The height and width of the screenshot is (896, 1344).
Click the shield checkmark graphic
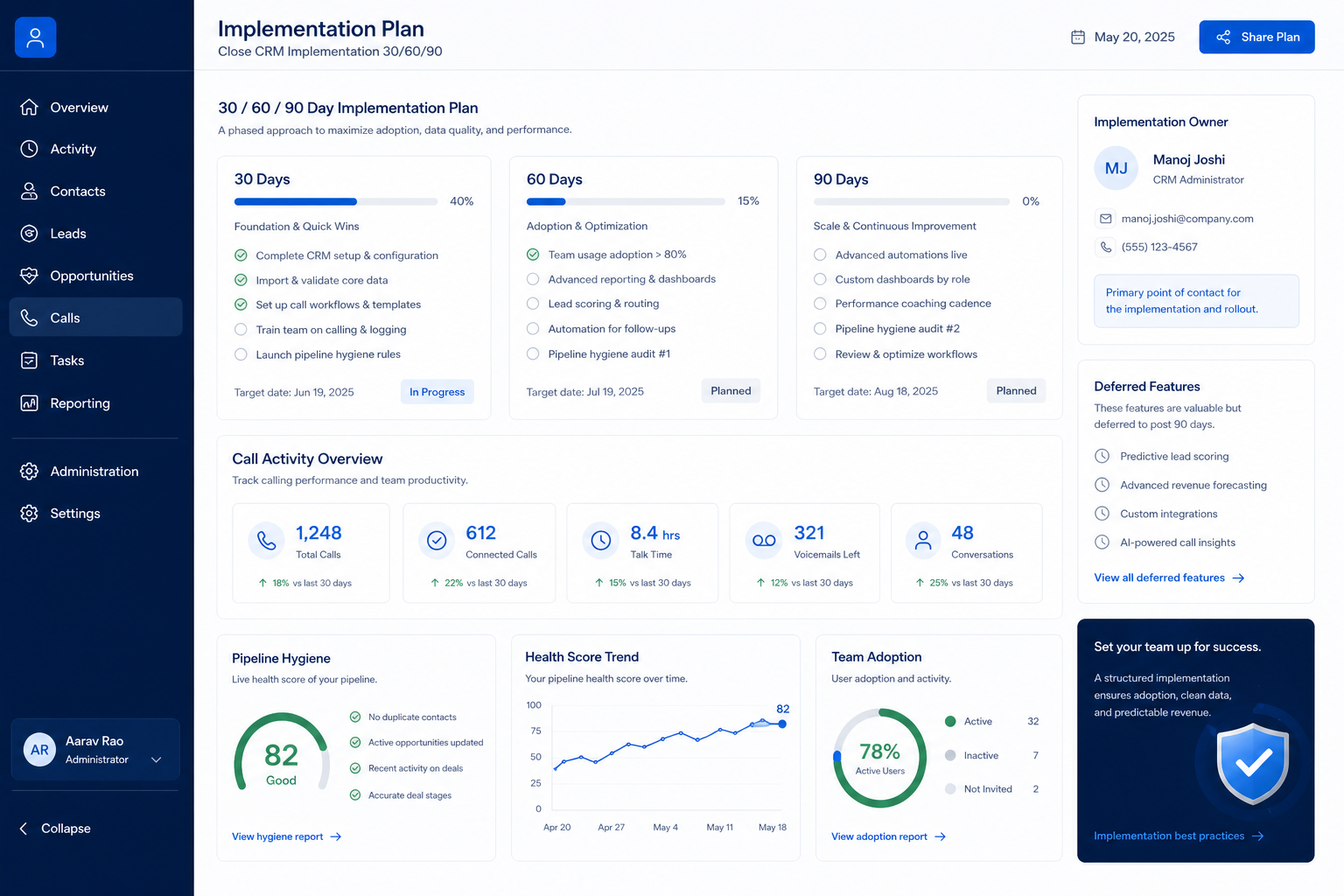pos(1253,764)
